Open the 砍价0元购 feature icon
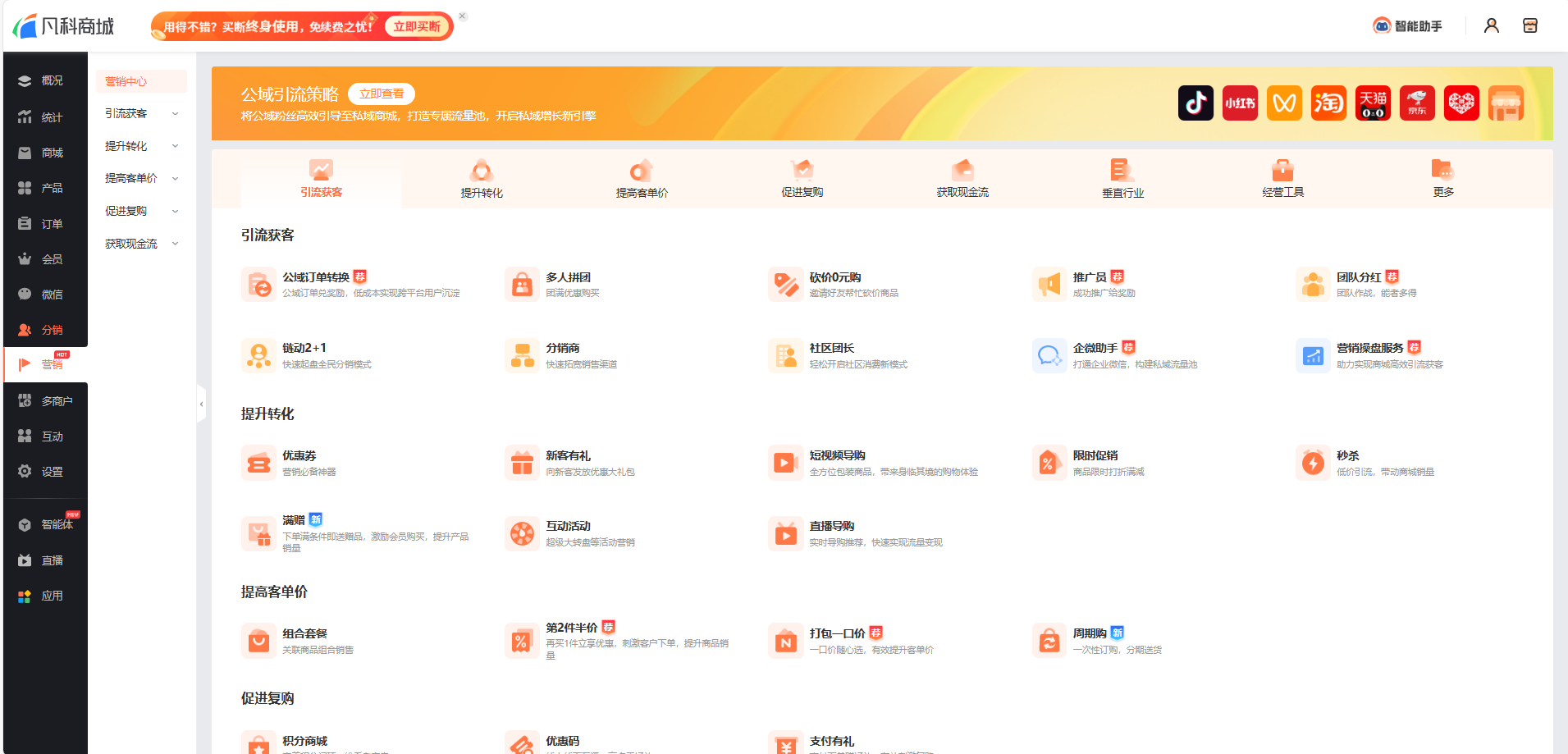 tap(785, 285)
